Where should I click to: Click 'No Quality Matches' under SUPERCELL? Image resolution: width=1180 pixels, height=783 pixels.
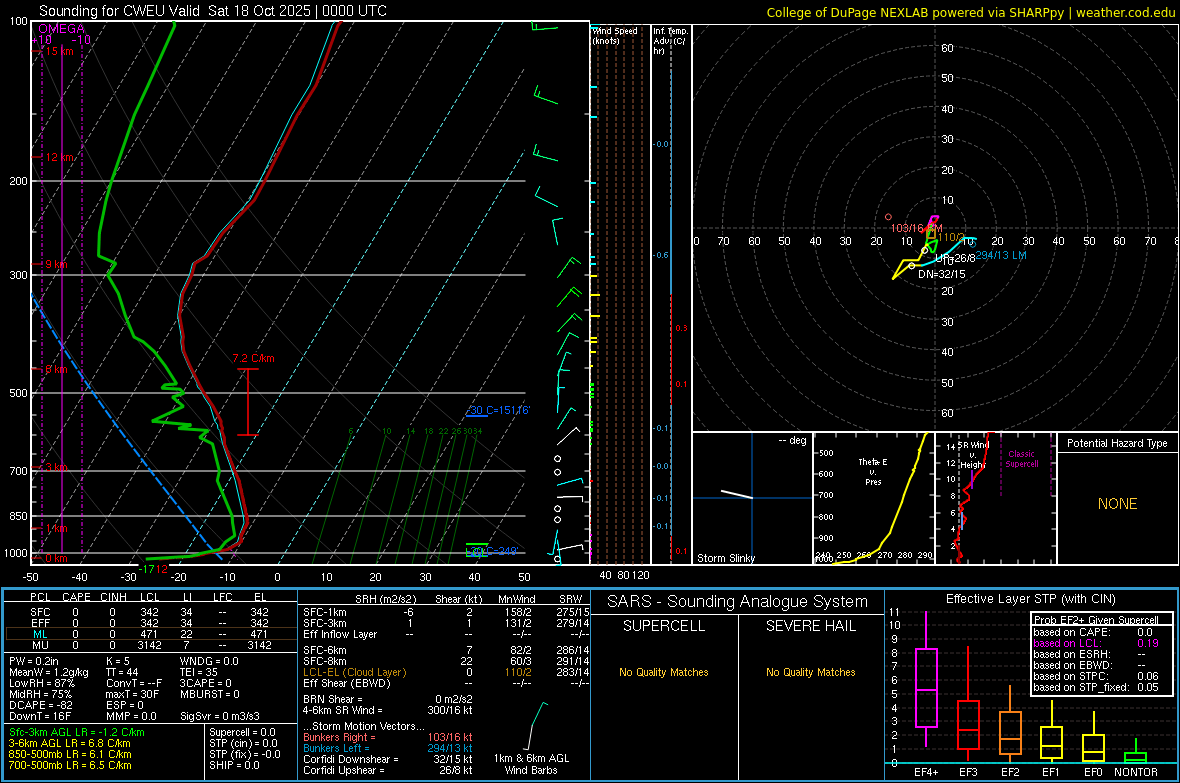[664, 672]
